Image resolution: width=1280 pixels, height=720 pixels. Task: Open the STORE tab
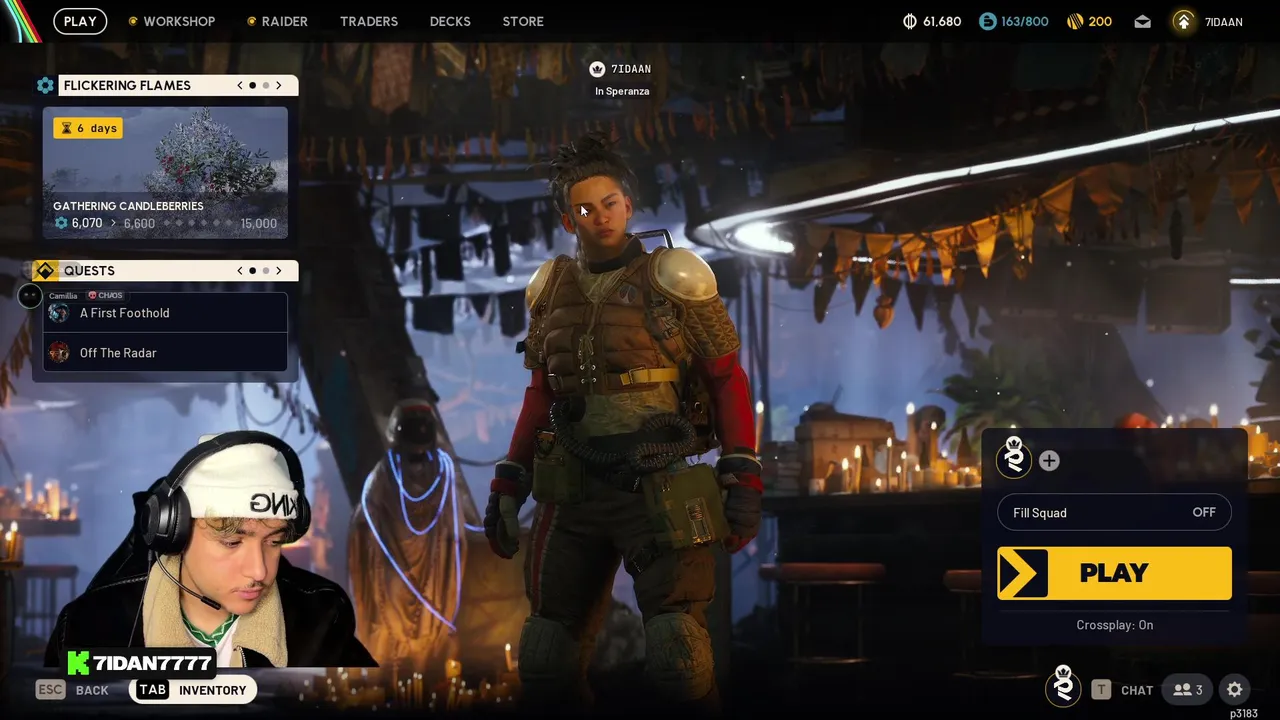point(523,21)
